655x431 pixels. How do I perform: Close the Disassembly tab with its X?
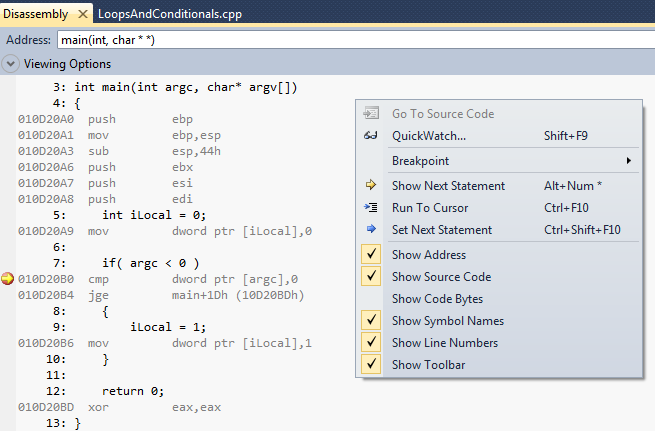pyautogui.click(x=83, y=15)
